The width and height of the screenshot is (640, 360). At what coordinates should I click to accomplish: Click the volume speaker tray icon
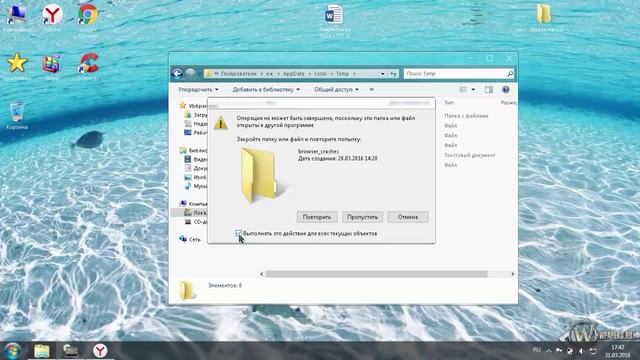[581, 351]
